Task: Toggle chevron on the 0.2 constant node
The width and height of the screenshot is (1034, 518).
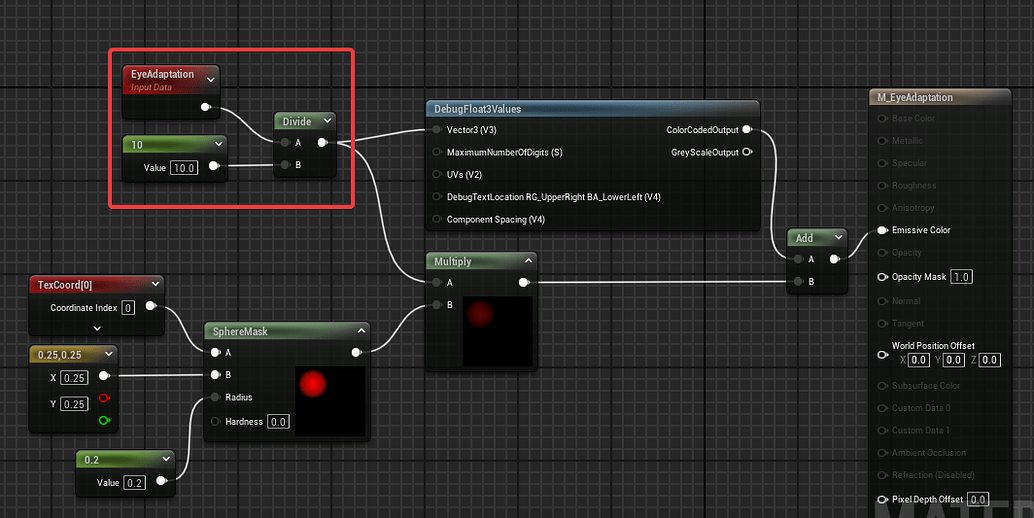Action: [x=166, y=459]
